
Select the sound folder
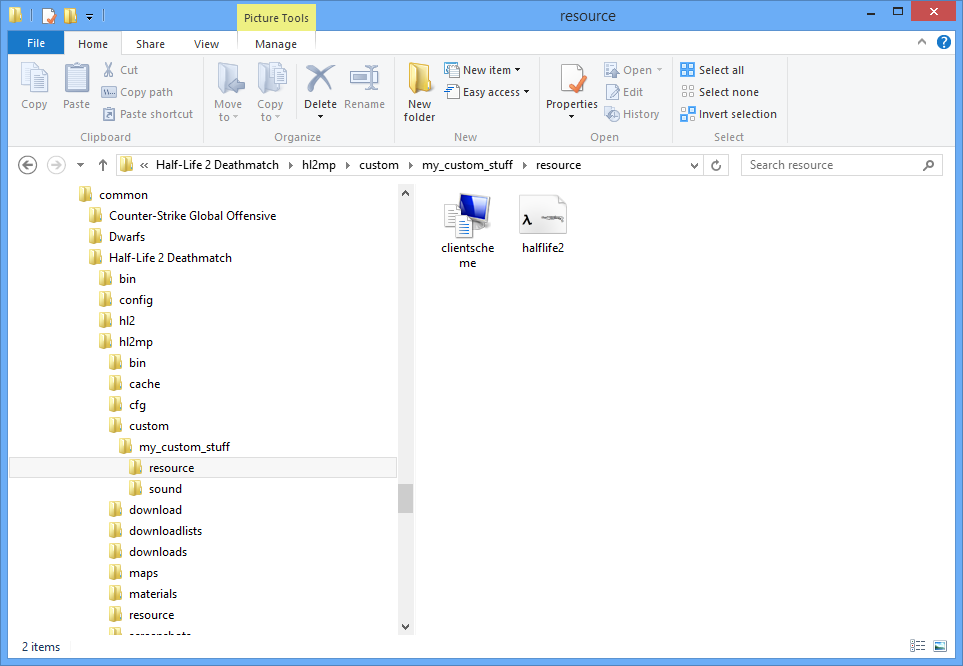(x=155, y=489)
